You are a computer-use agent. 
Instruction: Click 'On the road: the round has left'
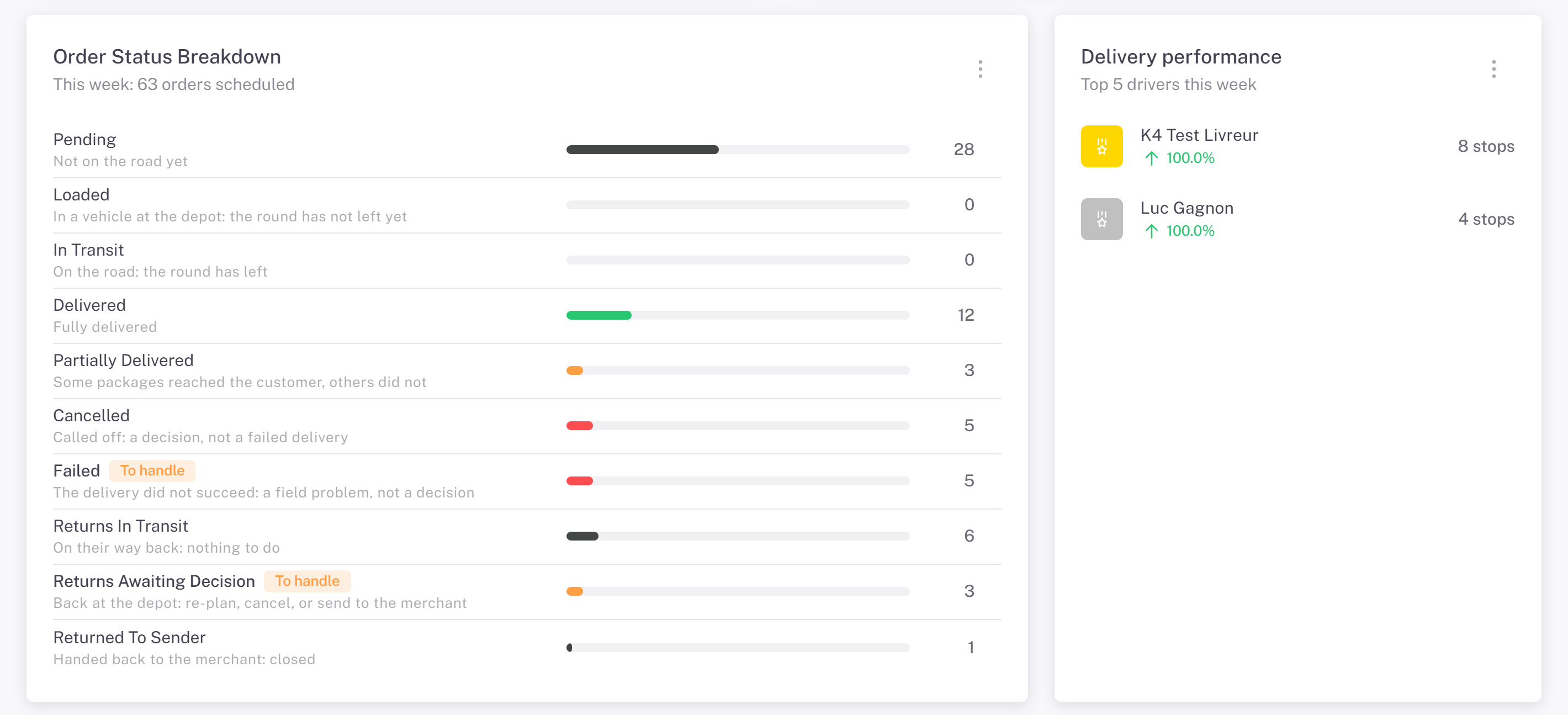point(160,272)
